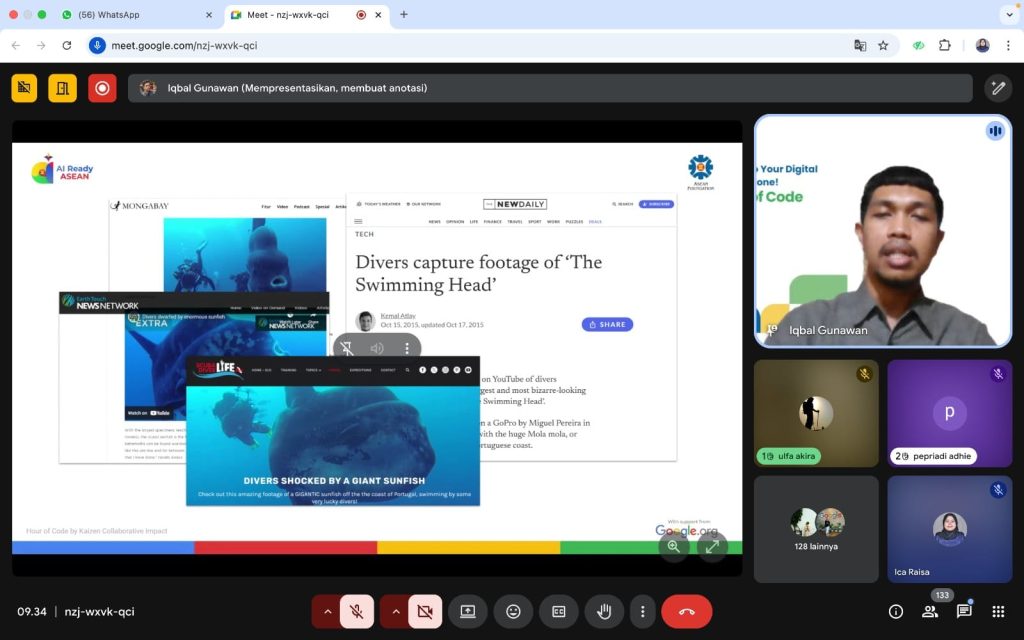
Task: Select Ica Raisa participant tile
Action: [x=950, y=530]
